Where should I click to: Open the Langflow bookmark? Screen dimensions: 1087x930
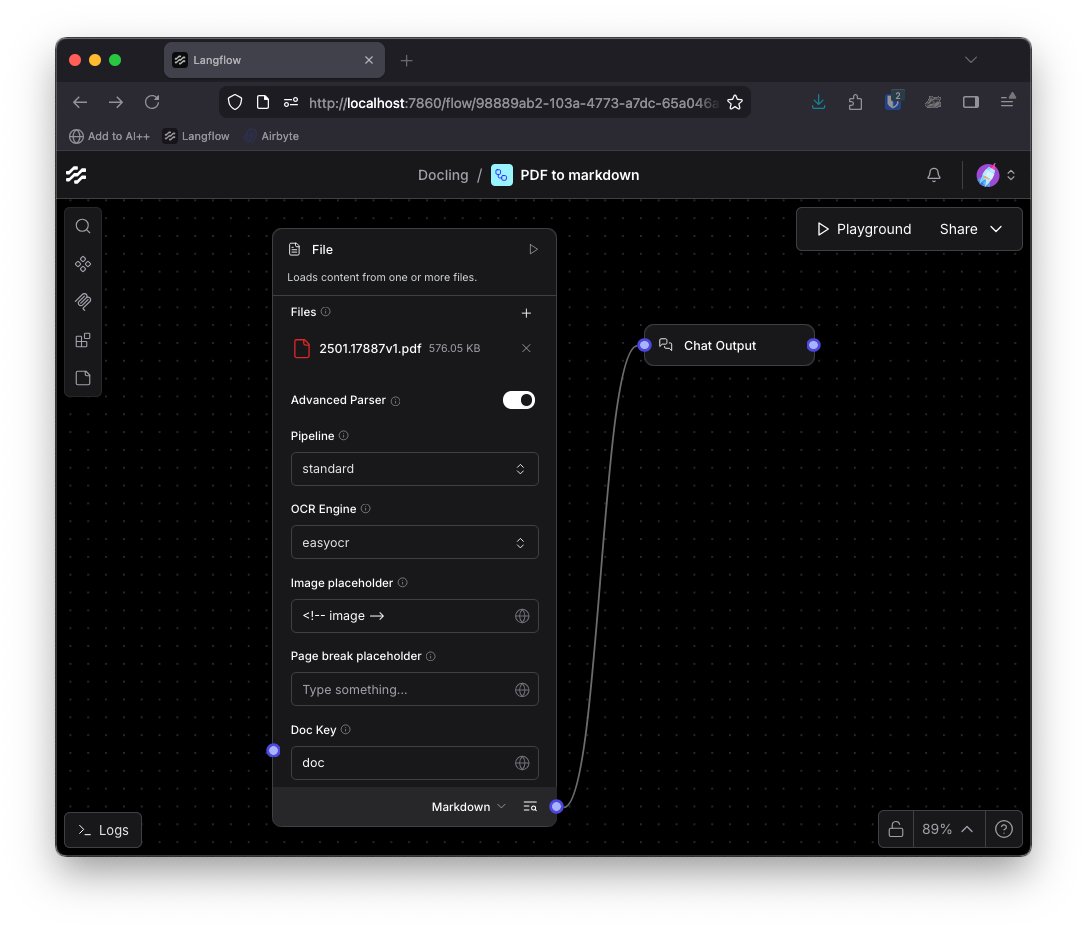click(x=196, y=137)
